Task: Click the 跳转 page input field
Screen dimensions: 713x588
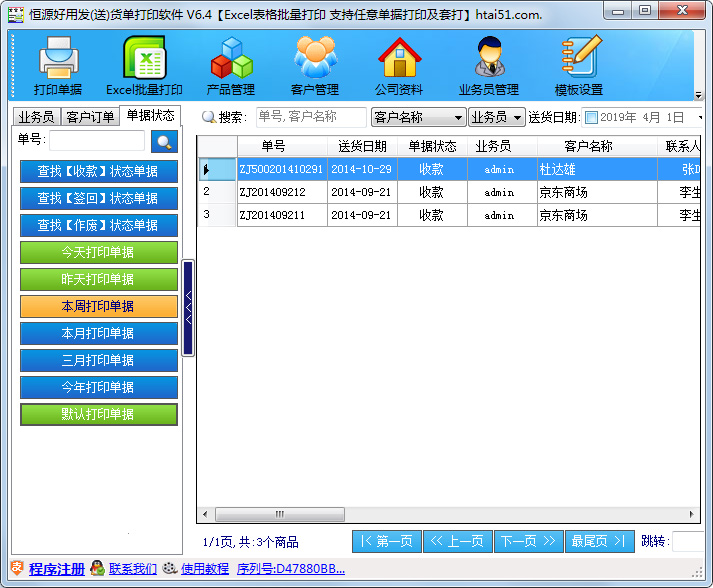Action: 688,541
